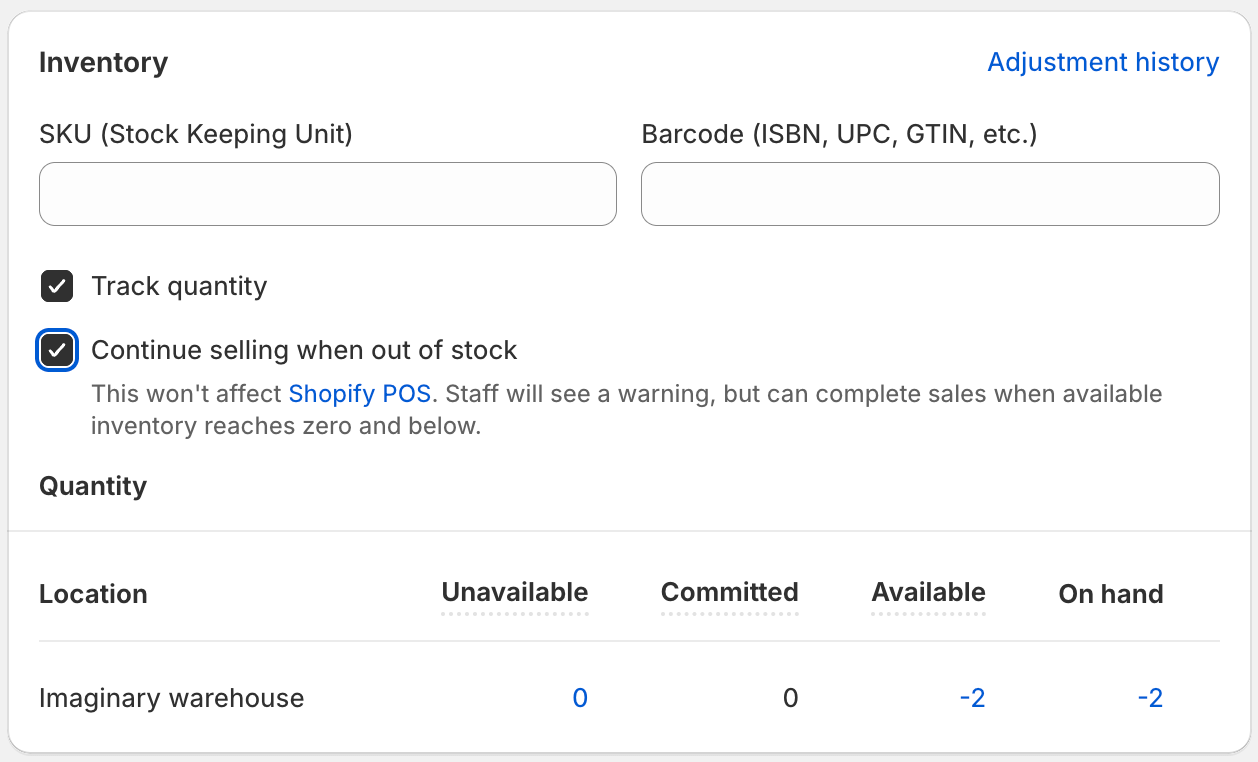1258x762 pixels.
Task: Edit the Available quantity value -2
Action: pyautogui.click(x=972, y=698)
